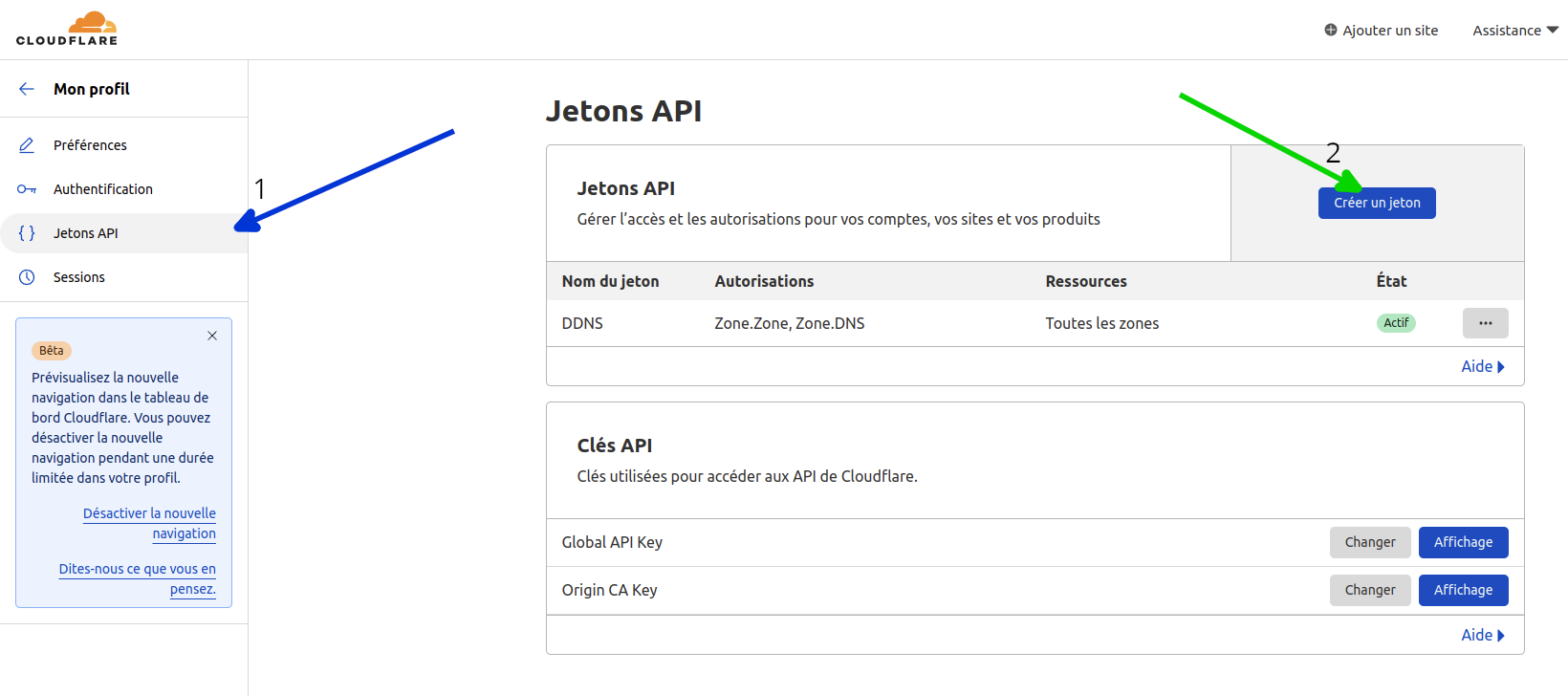
Task: Click the Créer un jeton button
Action: pos(1377,203)
